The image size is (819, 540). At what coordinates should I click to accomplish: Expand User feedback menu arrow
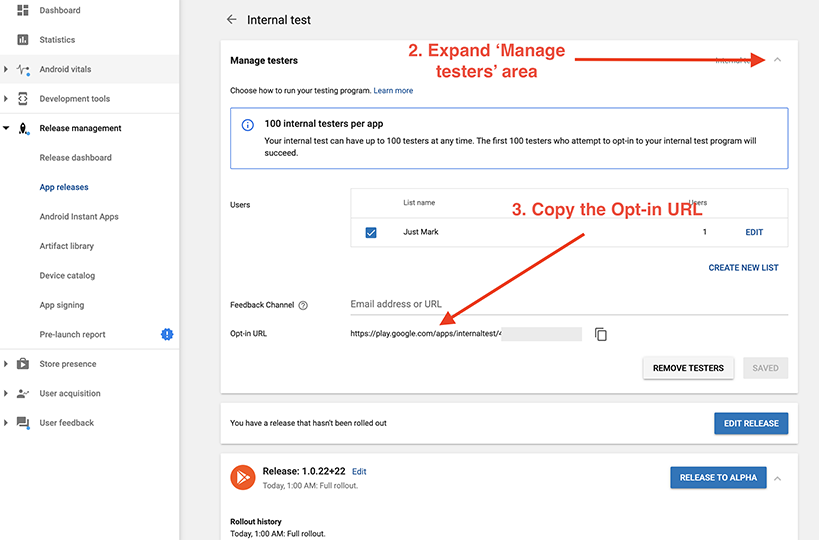[6, 422]
